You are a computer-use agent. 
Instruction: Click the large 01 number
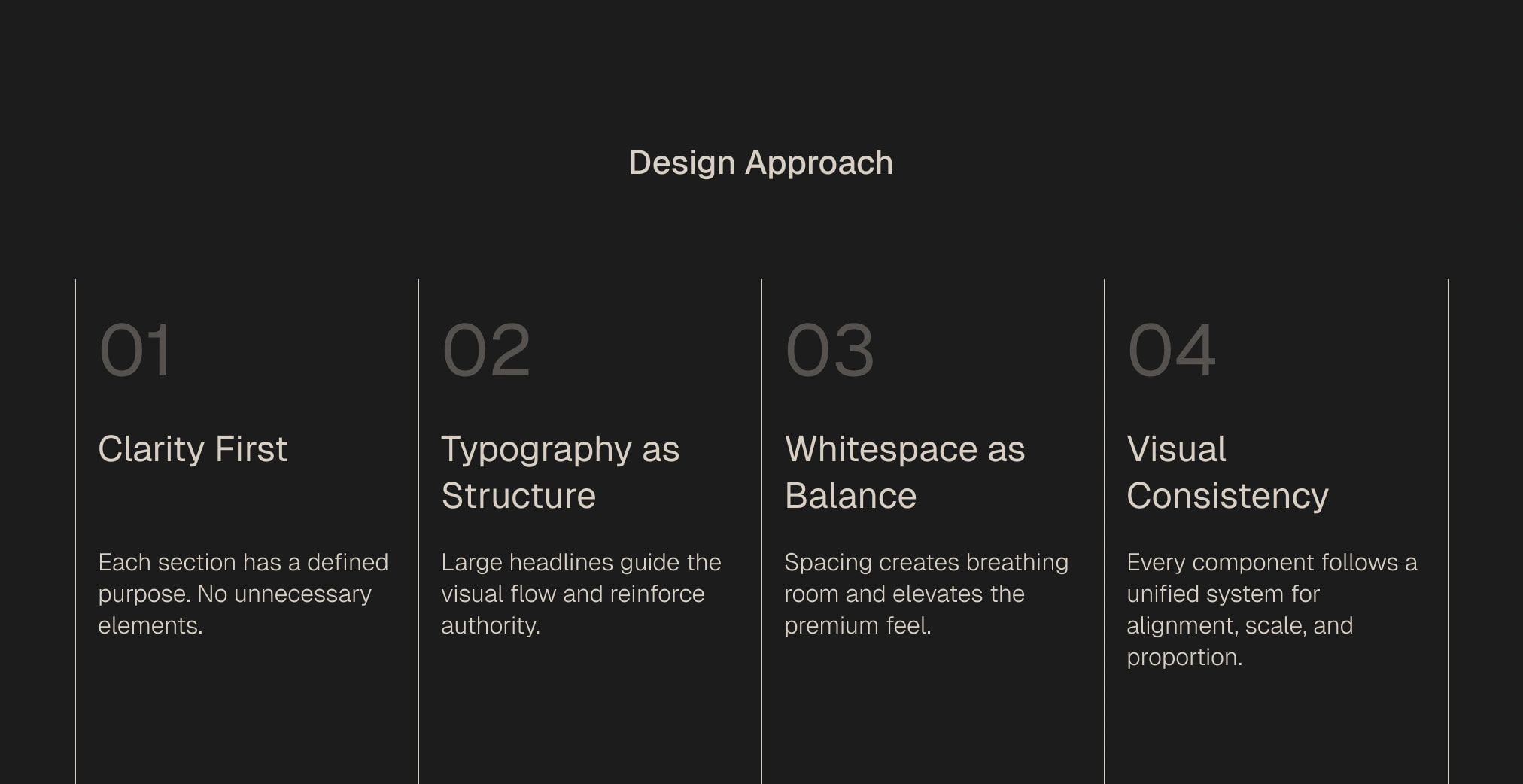click(x=135, y=351)
